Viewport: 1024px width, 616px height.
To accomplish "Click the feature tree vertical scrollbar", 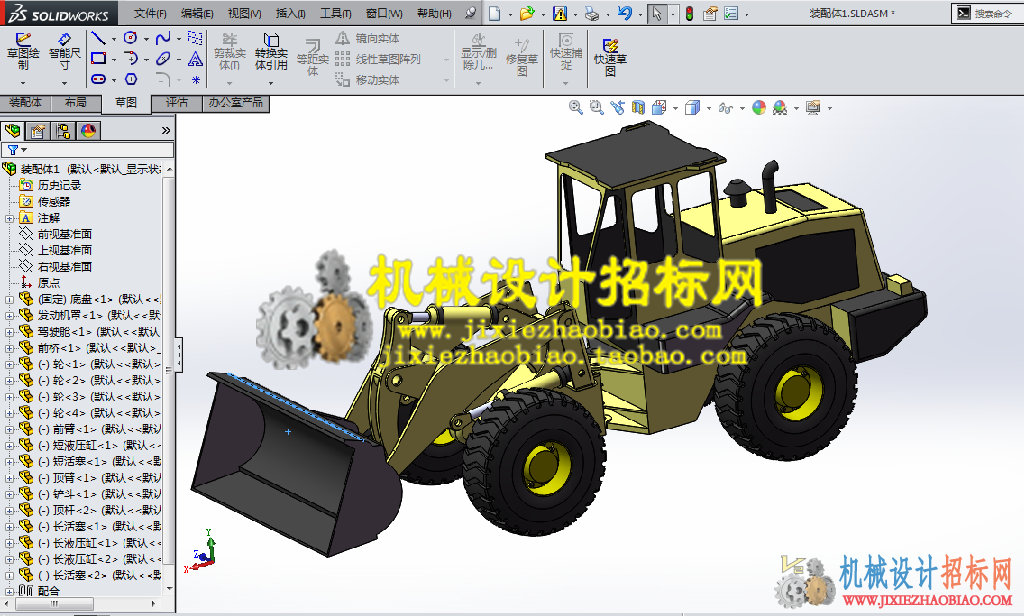I will [x=169, y=372].
